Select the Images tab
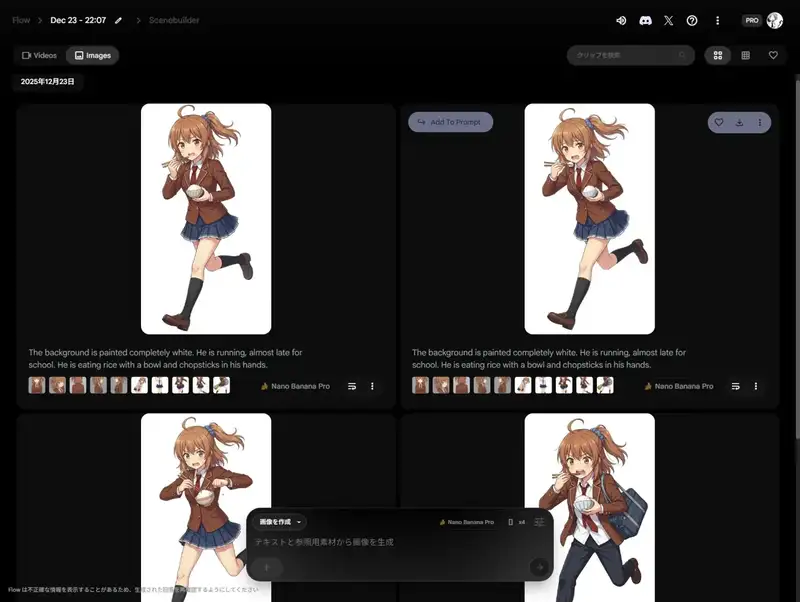Viewport: 800px width, 602px height. 92,56
